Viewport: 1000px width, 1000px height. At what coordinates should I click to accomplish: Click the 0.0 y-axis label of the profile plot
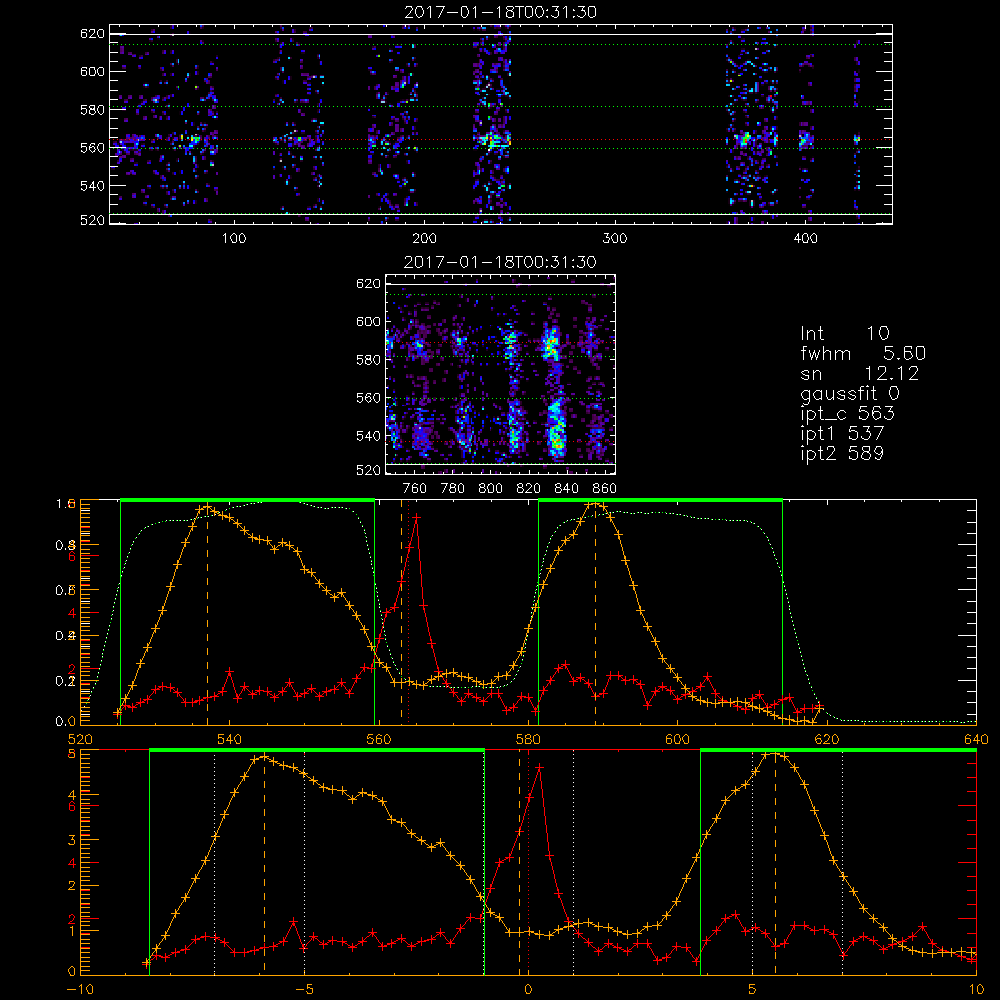[66, 722]
